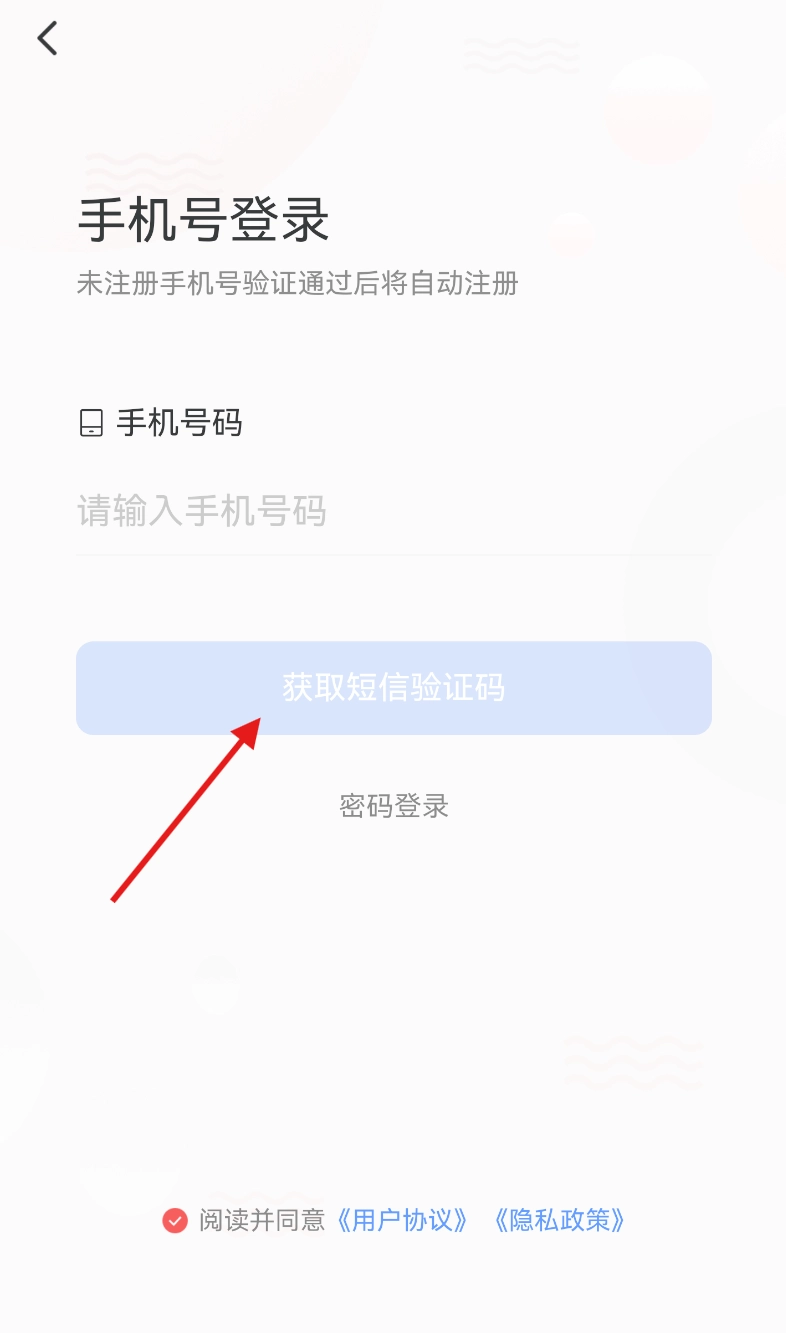Click the closing bracket of 《隐私政策》
Viewport: 786px width, 1333px height.
(620, 1220)
